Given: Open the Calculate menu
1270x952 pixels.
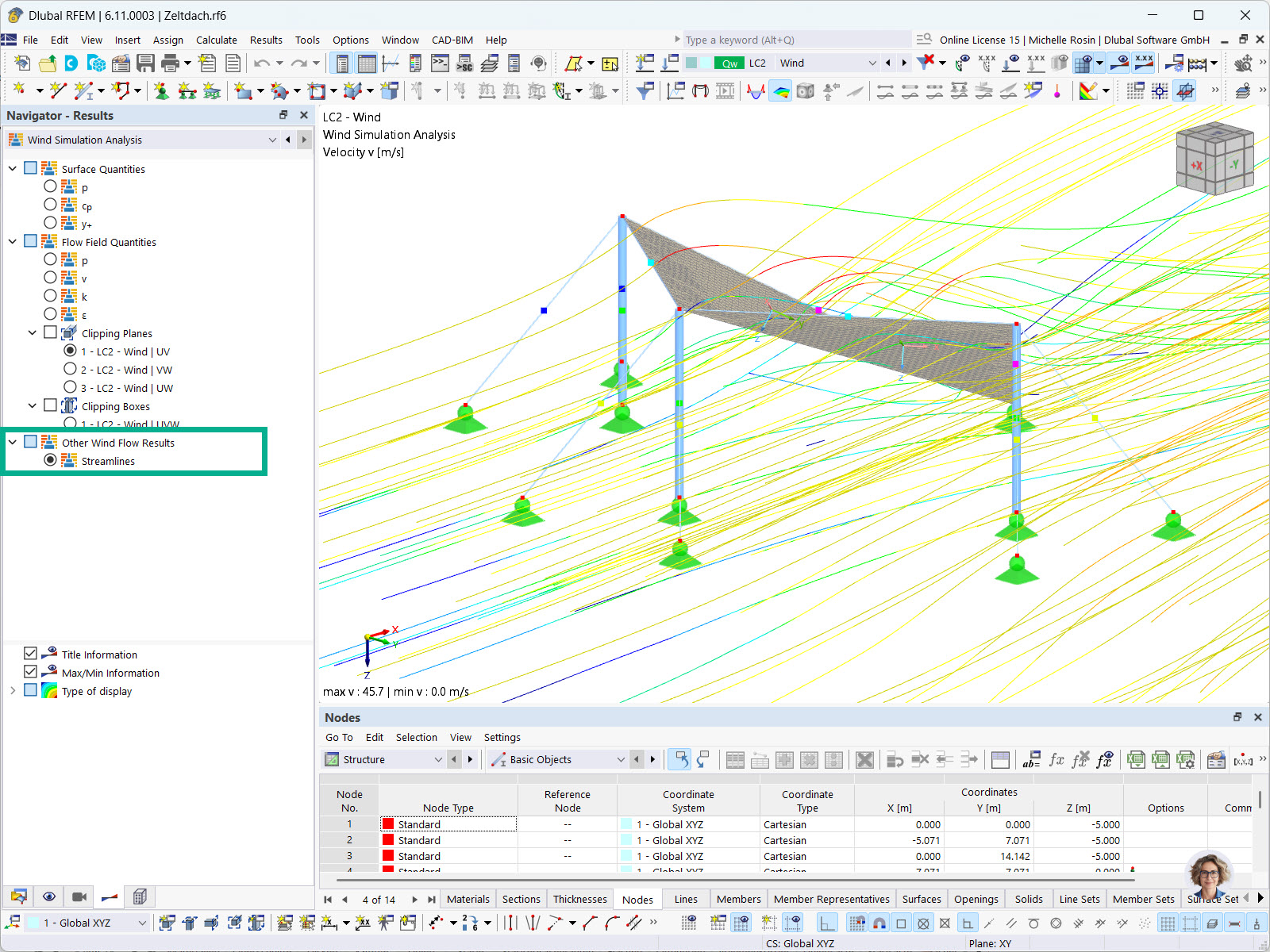Looking at the screenshot, I should [x=216, y=40].
